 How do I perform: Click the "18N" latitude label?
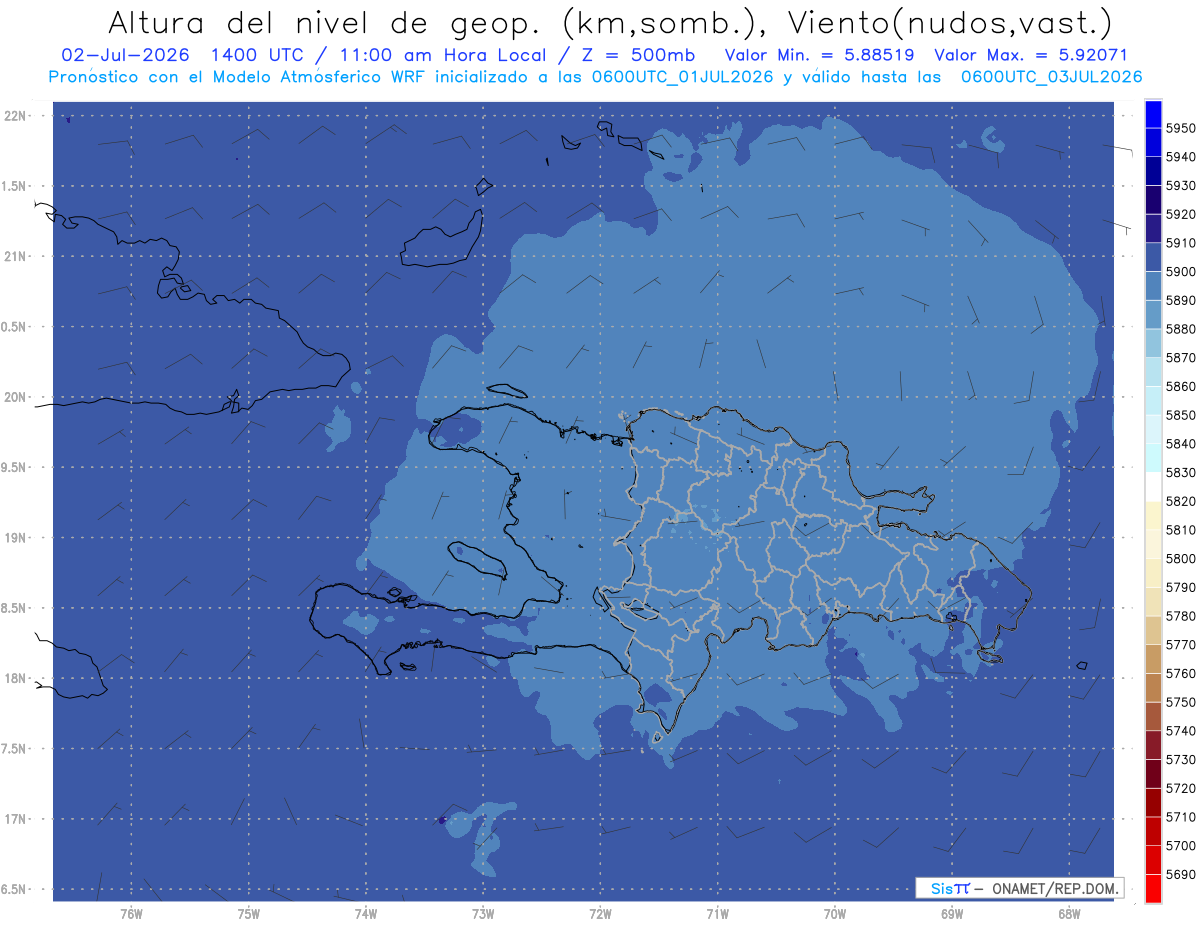point(16,678)
